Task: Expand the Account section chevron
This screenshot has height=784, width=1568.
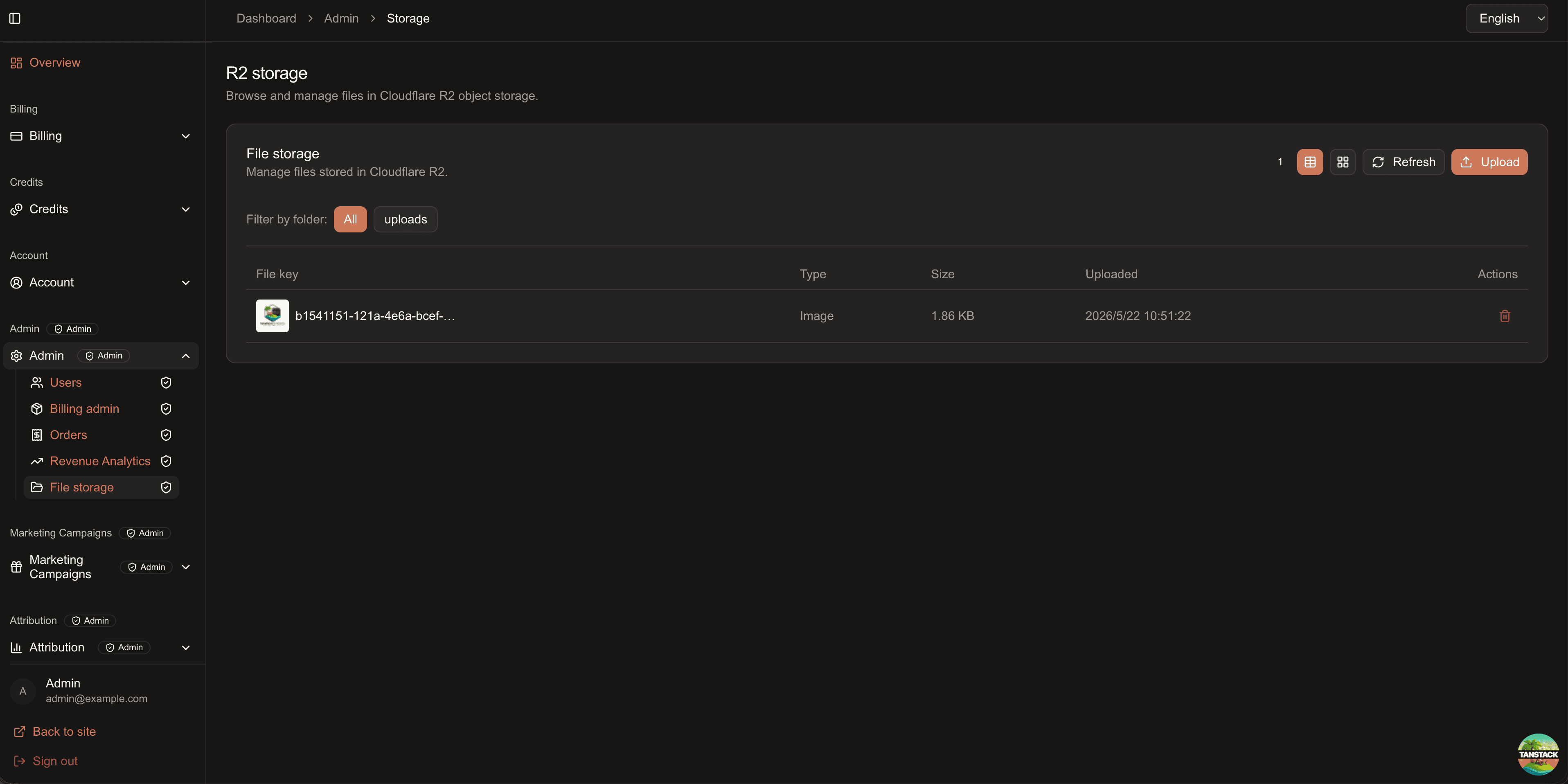Action: pyautogui.click(x=186, y=282)
